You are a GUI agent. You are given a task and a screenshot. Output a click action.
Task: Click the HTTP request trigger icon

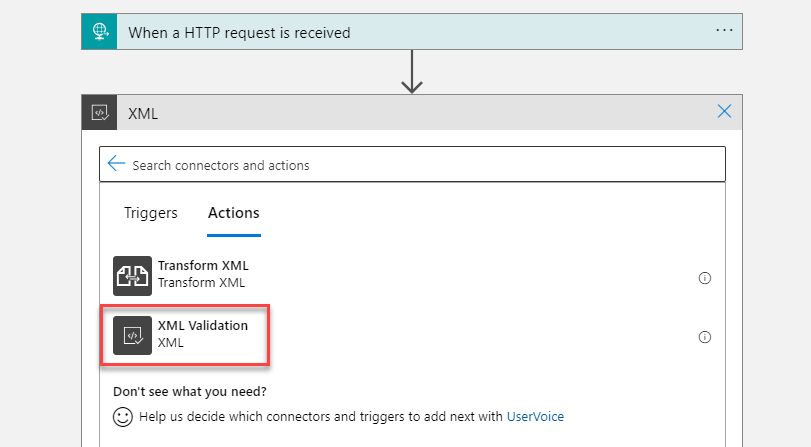click(99, 32)
